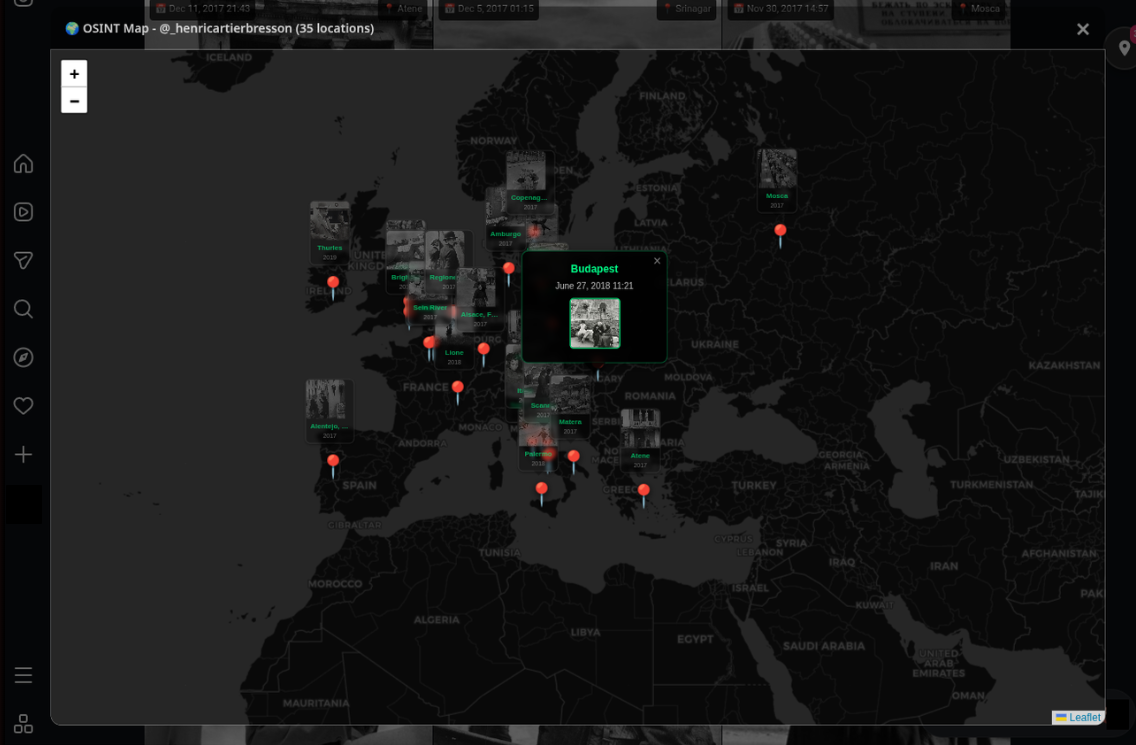Select the red pin in central France
Image resolution: width=1136 pixels, height=745 pixels.
pyautogui.click(x=458, y=392)
